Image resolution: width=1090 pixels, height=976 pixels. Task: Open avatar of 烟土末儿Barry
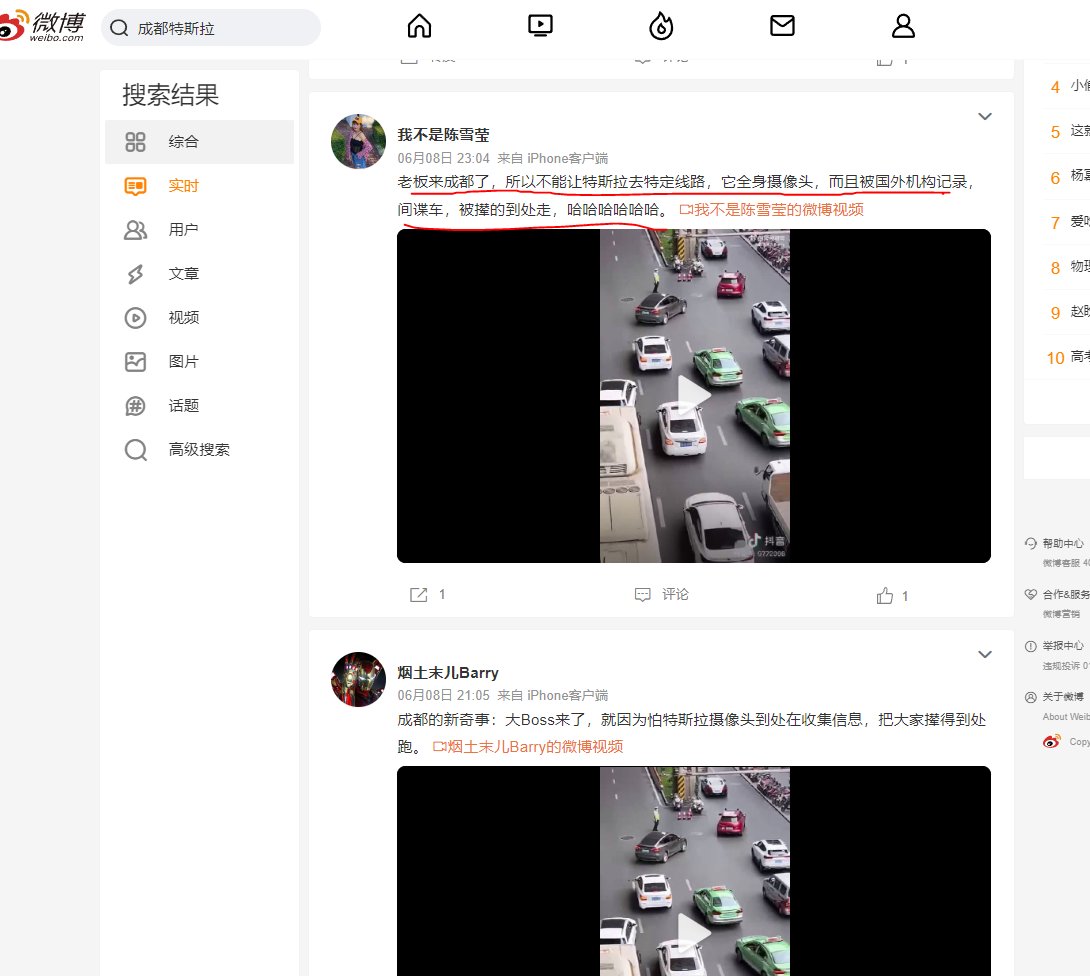point(358,679)
